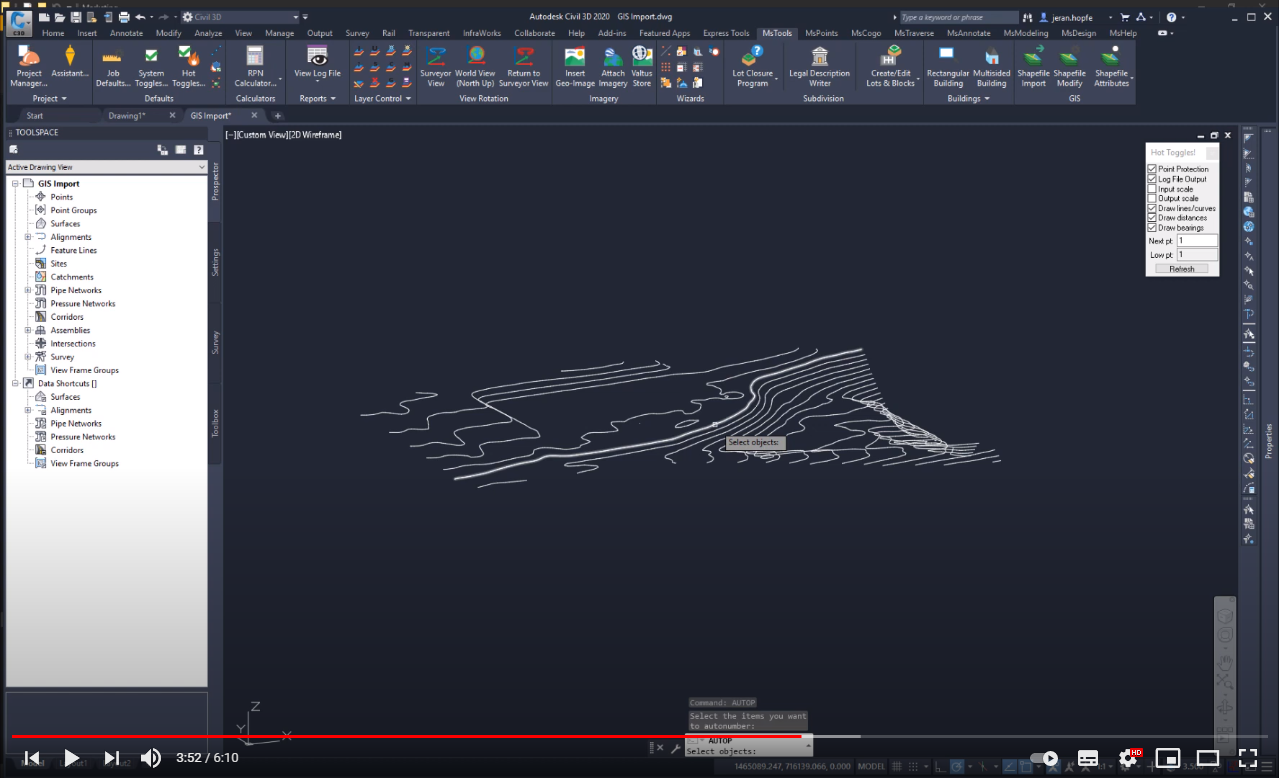
Task: Open the MsPoints ribbon tab
Action: [x=821, y=33]
